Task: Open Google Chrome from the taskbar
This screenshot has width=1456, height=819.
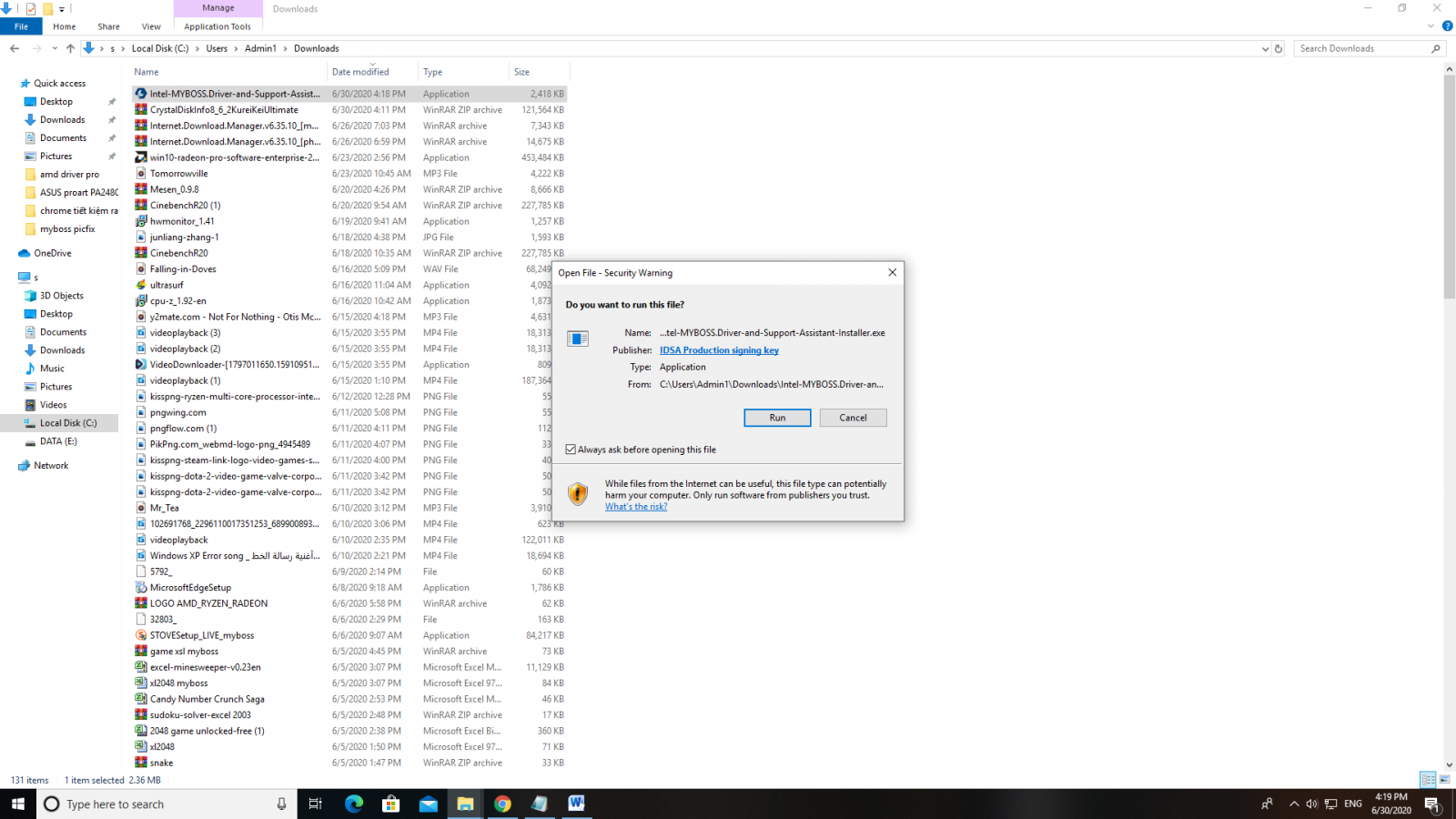Action: (502, 804)
